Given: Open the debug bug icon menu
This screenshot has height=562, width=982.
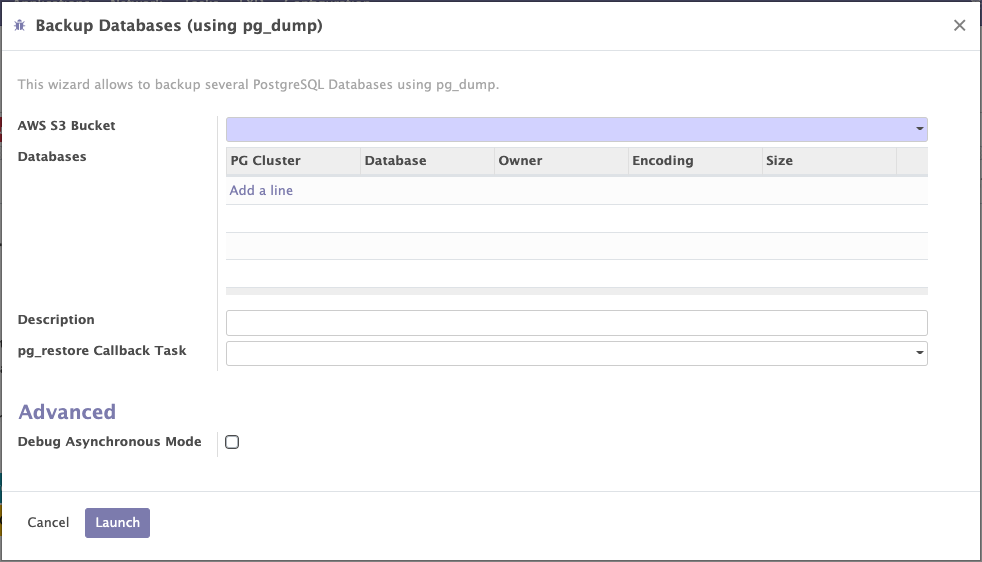Looking at the screenshot, I should tap(20, 26).
